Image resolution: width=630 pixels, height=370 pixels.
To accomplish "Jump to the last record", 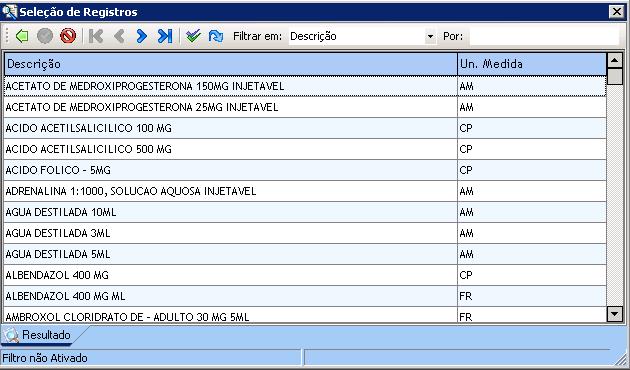I will pyautogui.click(x=165, y=36).
